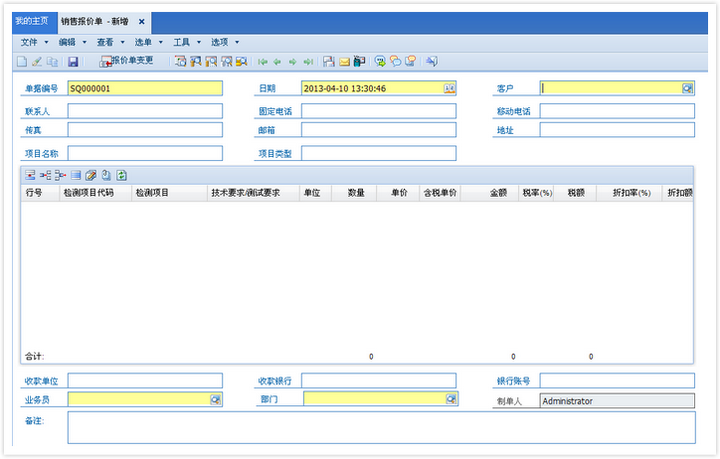Click the merge branches grid icon

coord(60,175)
